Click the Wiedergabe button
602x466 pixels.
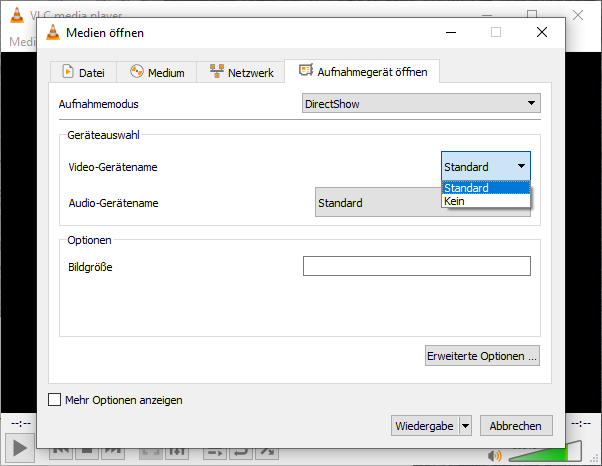pos(424,426)
